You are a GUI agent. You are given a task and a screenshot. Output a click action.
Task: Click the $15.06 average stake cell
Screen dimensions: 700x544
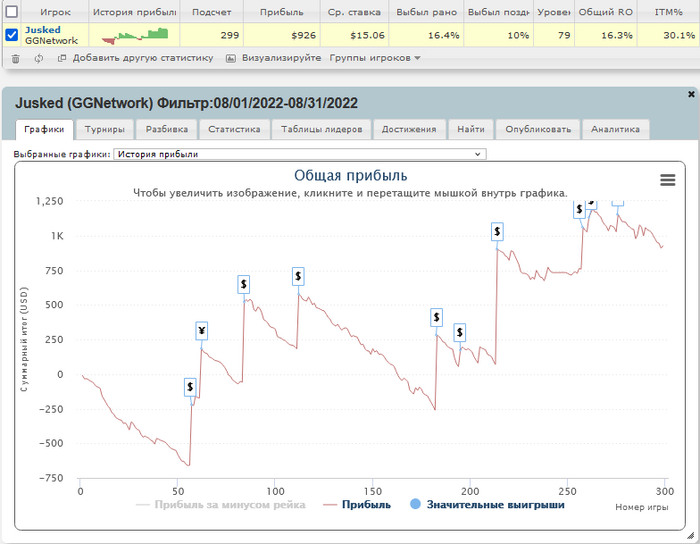click(x=354, y=35)
